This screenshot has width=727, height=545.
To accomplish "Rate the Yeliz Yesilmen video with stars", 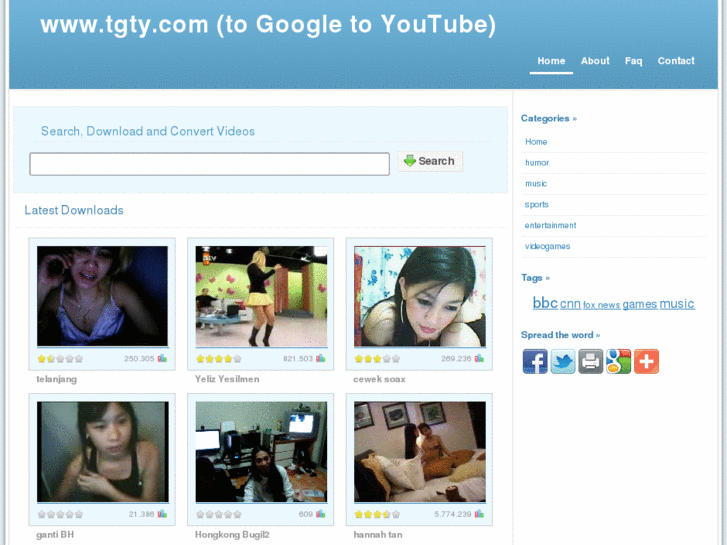I will point(219,359).
